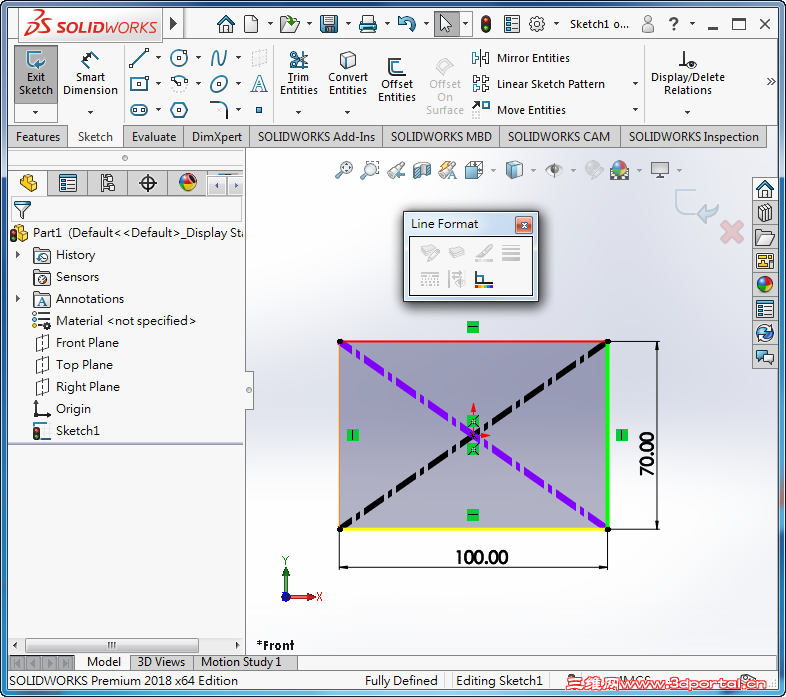Image resolution: width=786 pixels, height=697 pixels.
Task: Open the Trim Entities dropdown arrow
Action: tap(298, 112)
